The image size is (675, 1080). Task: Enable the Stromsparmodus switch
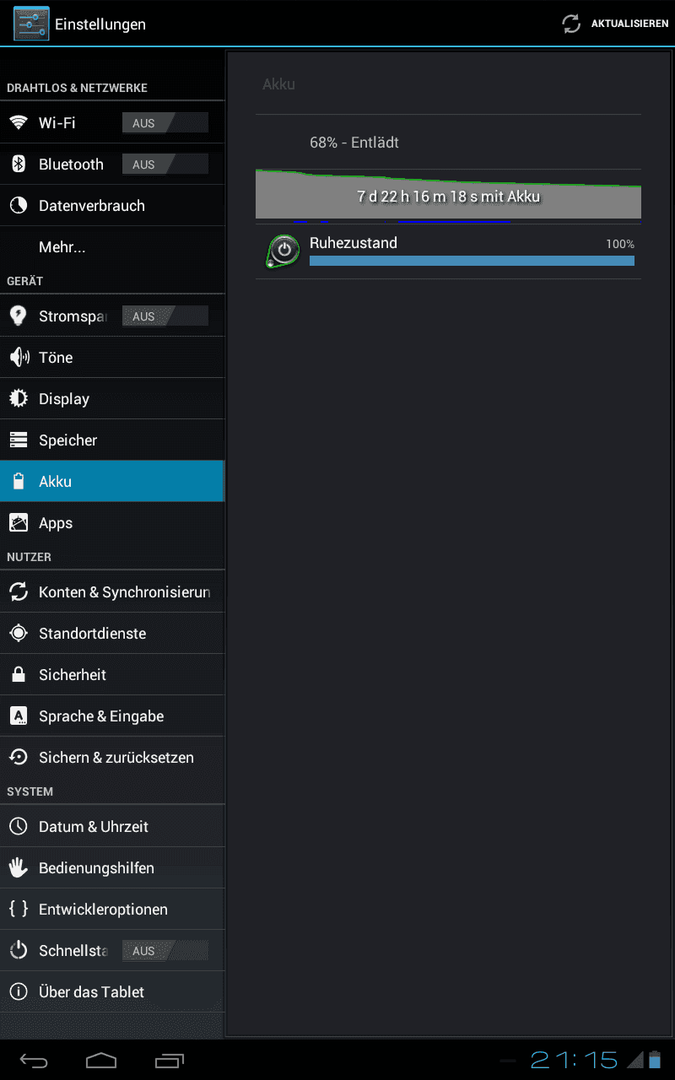click(165, 315)
